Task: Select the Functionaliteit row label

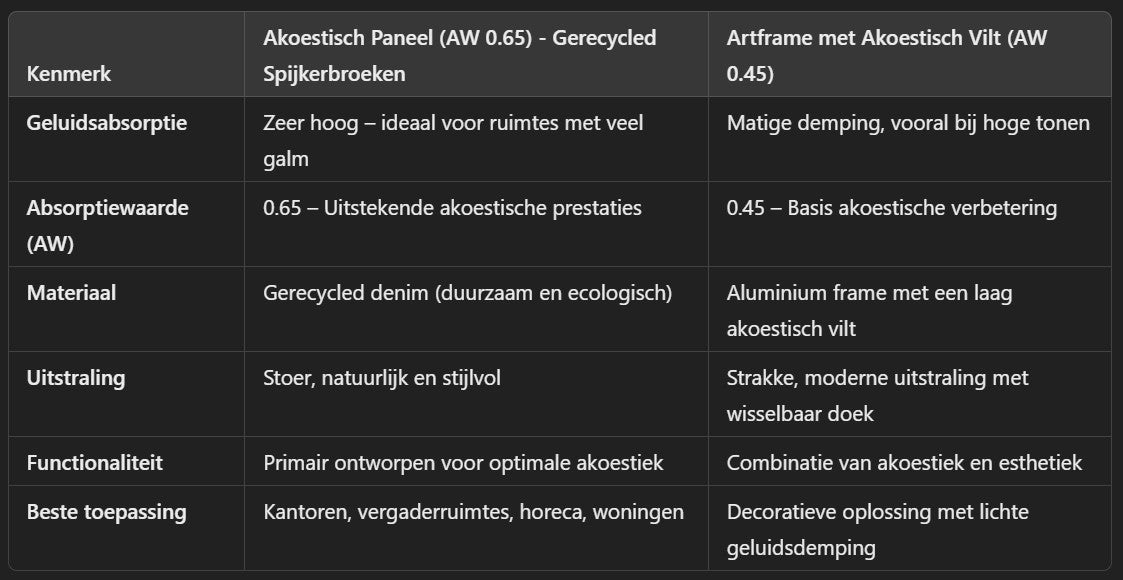Action: point(95,463)
